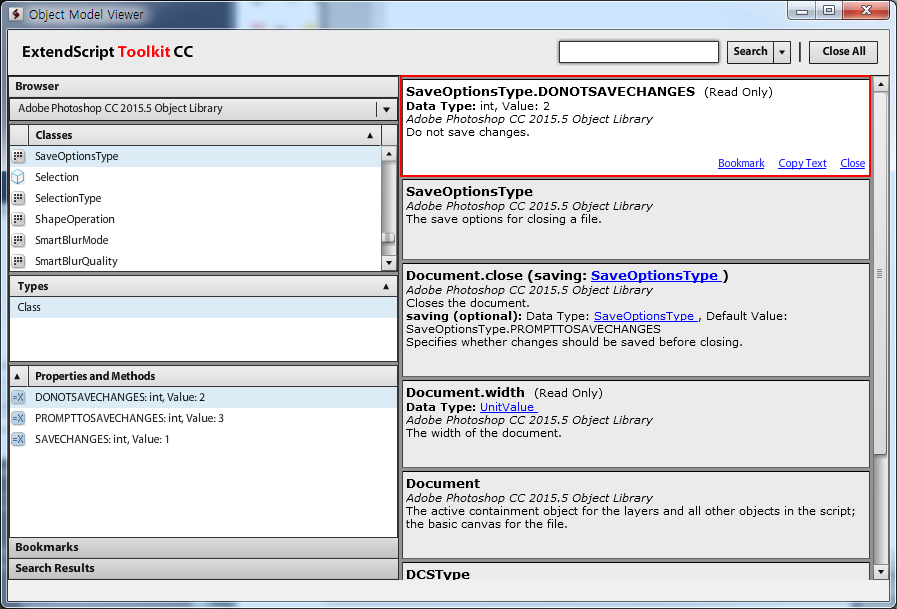Click the Copy Text link
Screen dimensions: 897x609
coord(802,164)
